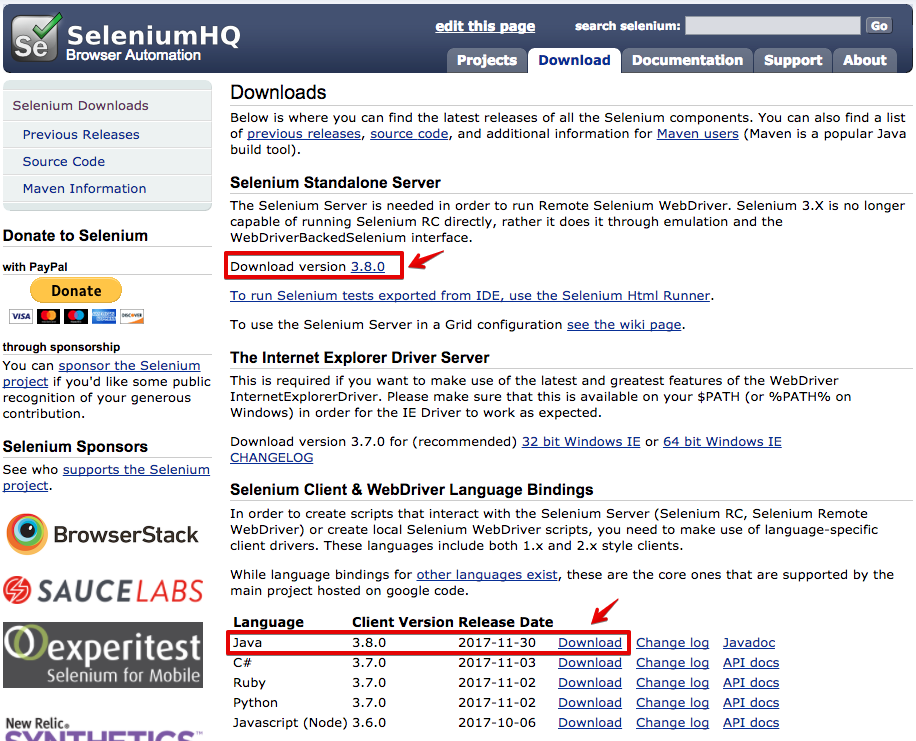Click the Visa card icon

(x=21, y=316)
